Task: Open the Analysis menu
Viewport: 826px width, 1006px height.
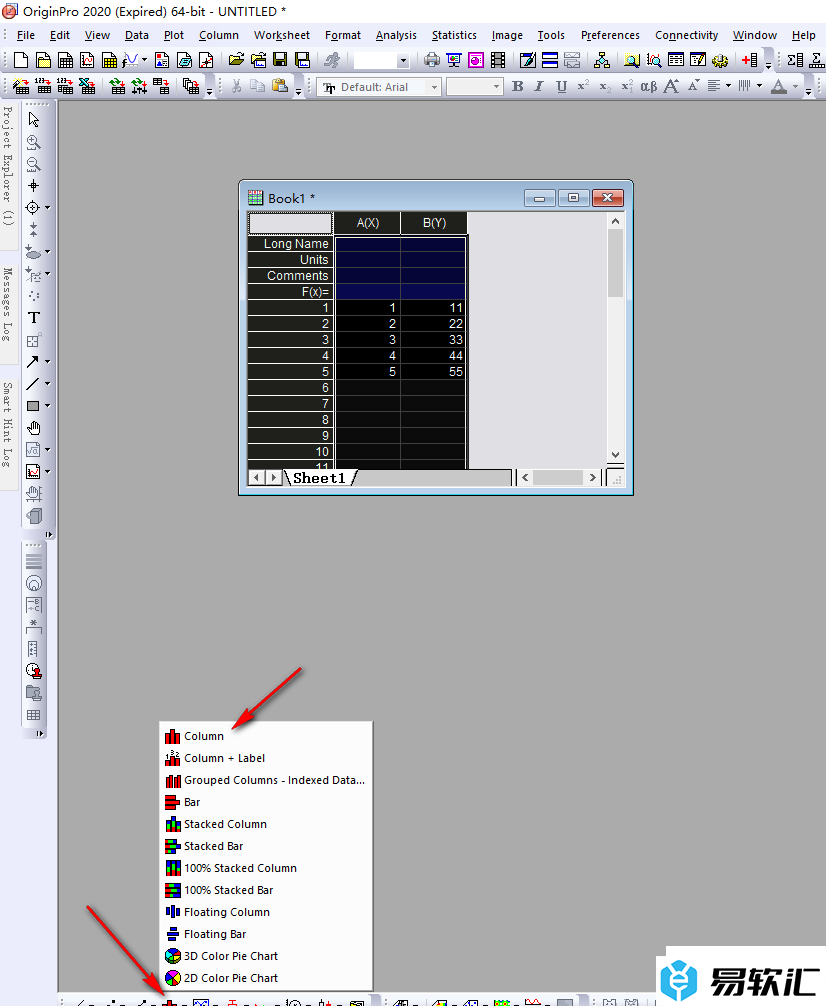Action: coord(396,35)
